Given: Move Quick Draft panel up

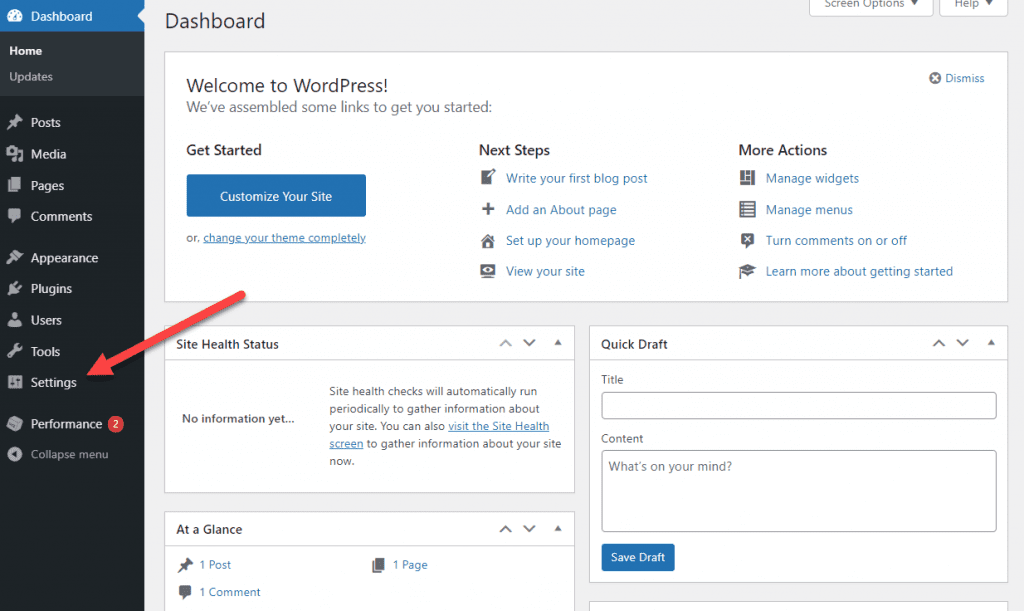Looking at the screenshot, I should coord(938,343).
